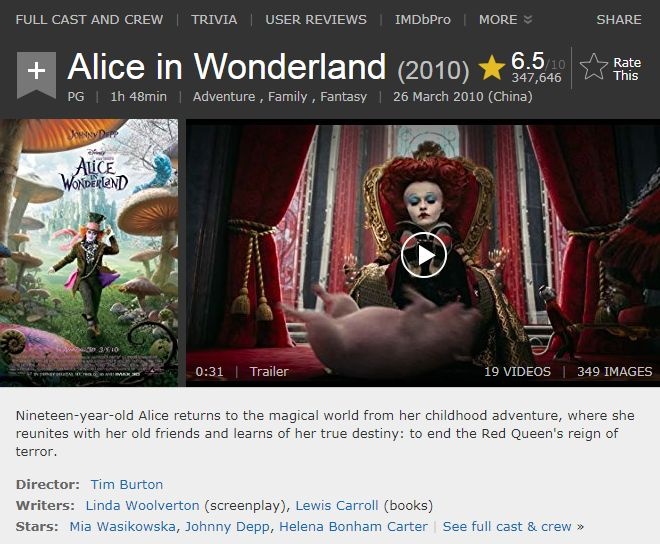
Task: Go to USER REVIEWS
Action: (x=316, y=19)
